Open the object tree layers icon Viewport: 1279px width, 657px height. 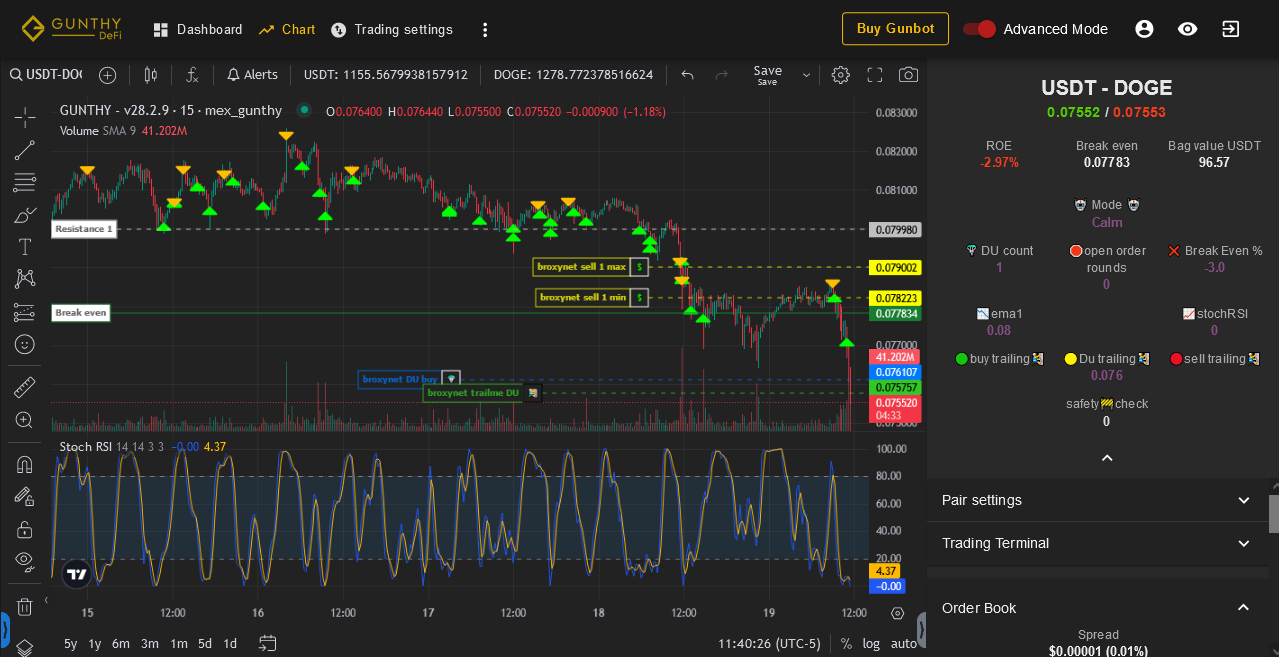(25, 648)
